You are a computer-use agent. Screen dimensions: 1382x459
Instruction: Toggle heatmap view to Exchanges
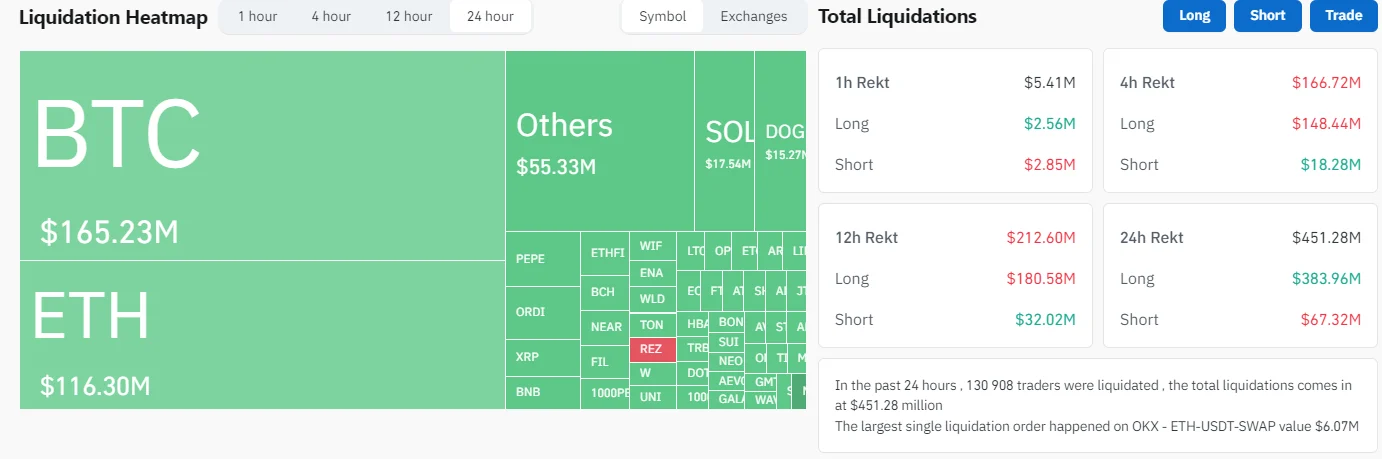[753, 16]
